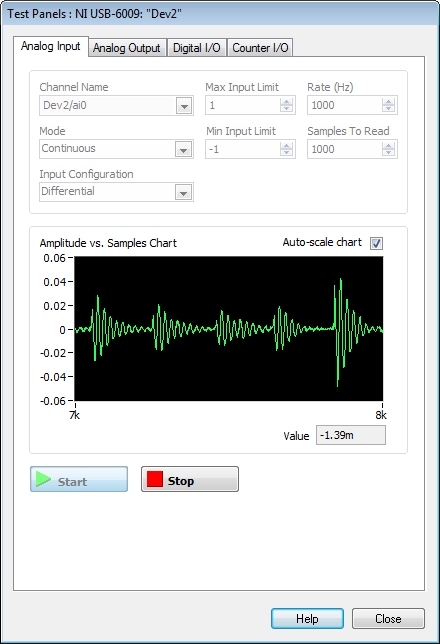Image resolution: width=440 pixels, height=644 pixels.
Task: Click the Help button
Action: 307,619
